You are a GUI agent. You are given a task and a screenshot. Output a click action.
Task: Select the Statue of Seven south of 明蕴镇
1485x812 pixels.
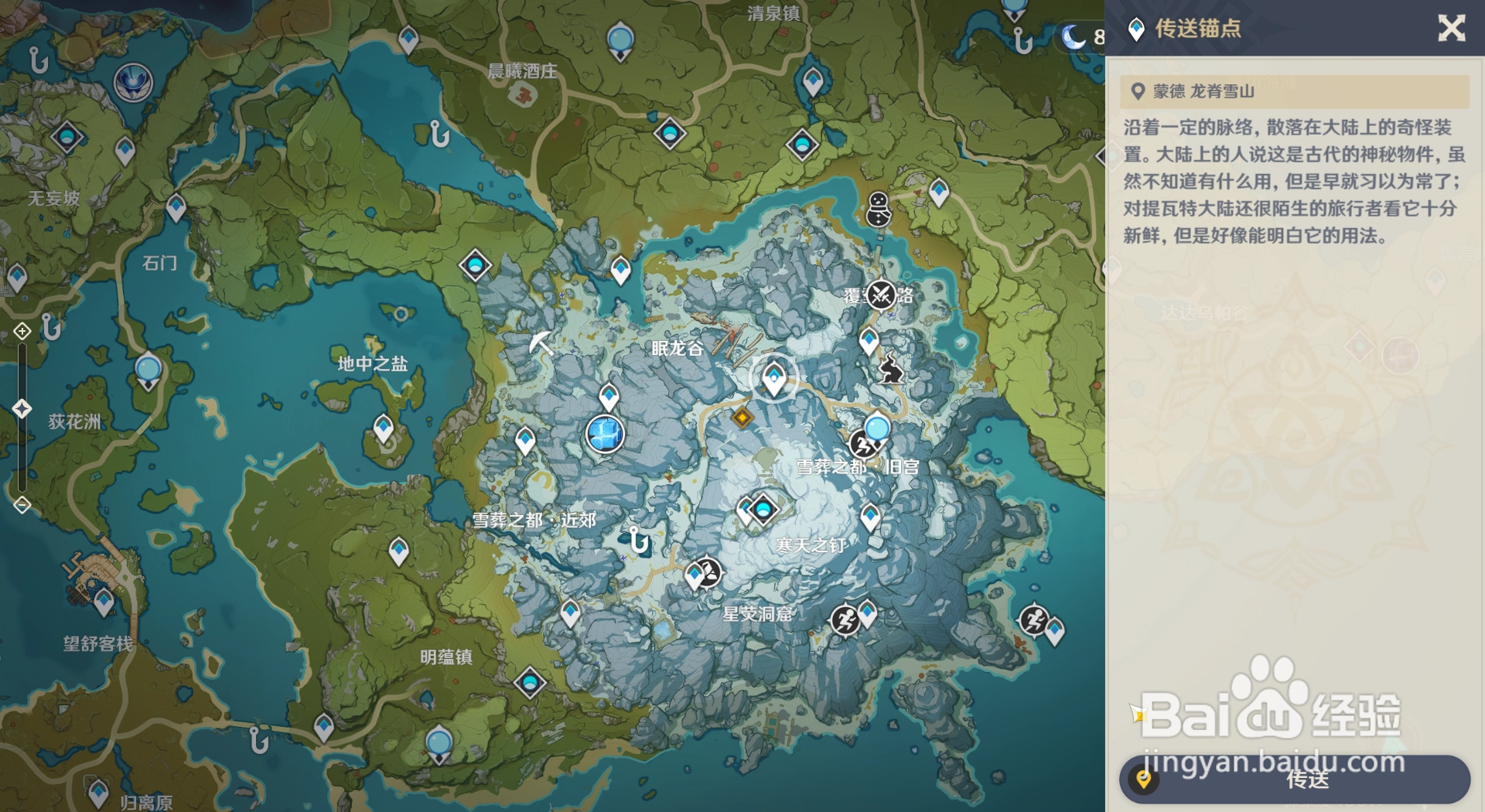439,745
